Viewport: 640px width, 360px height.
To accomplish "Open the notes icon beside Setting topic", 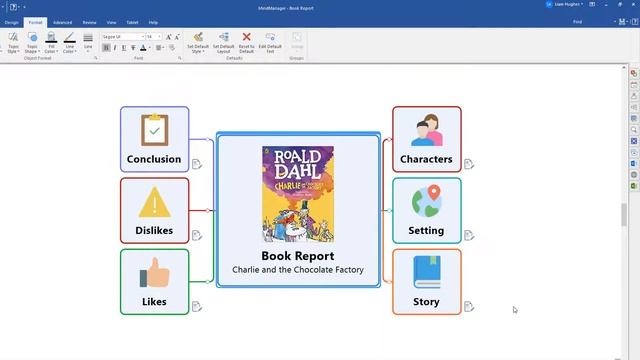I will [x=469, y=235].
